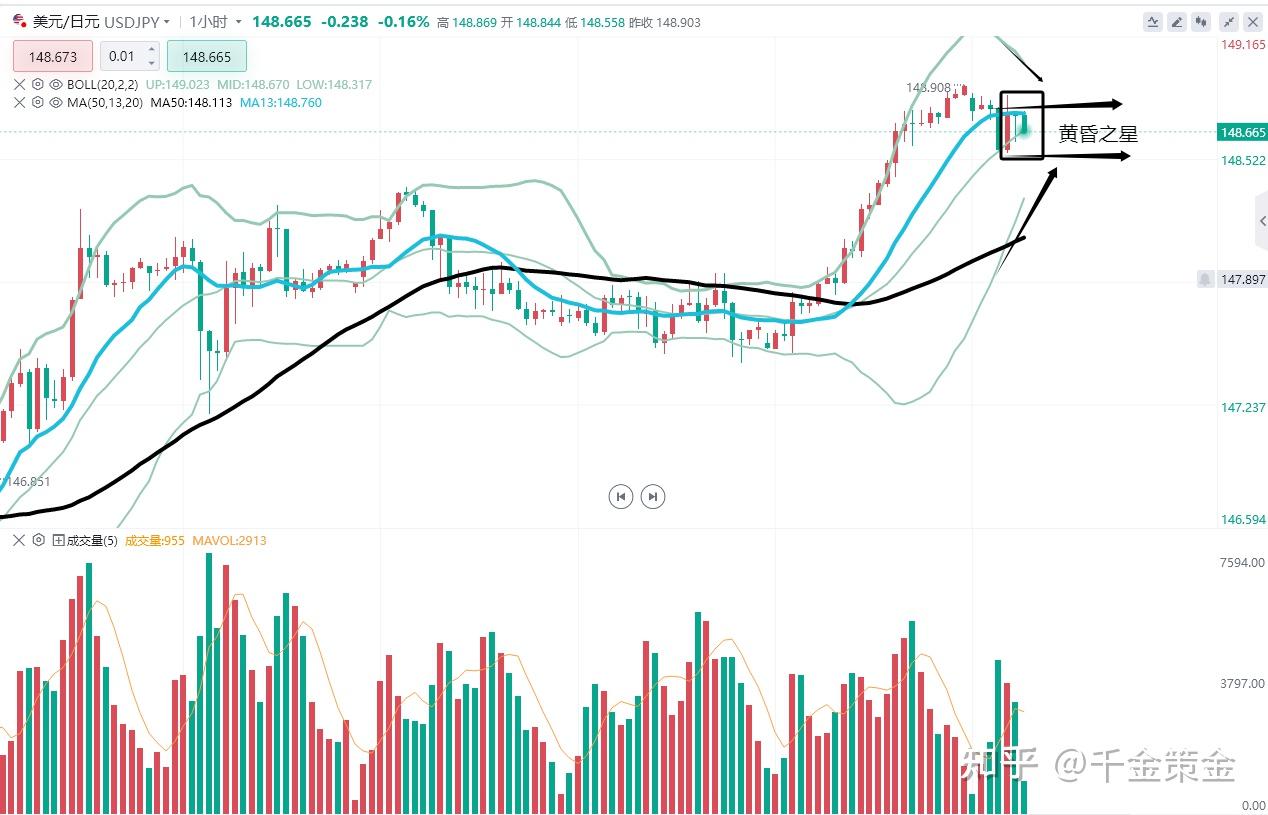Step forward to next bar button
The height and width of the screenshot is (815, 1268).
pos(653,496)
